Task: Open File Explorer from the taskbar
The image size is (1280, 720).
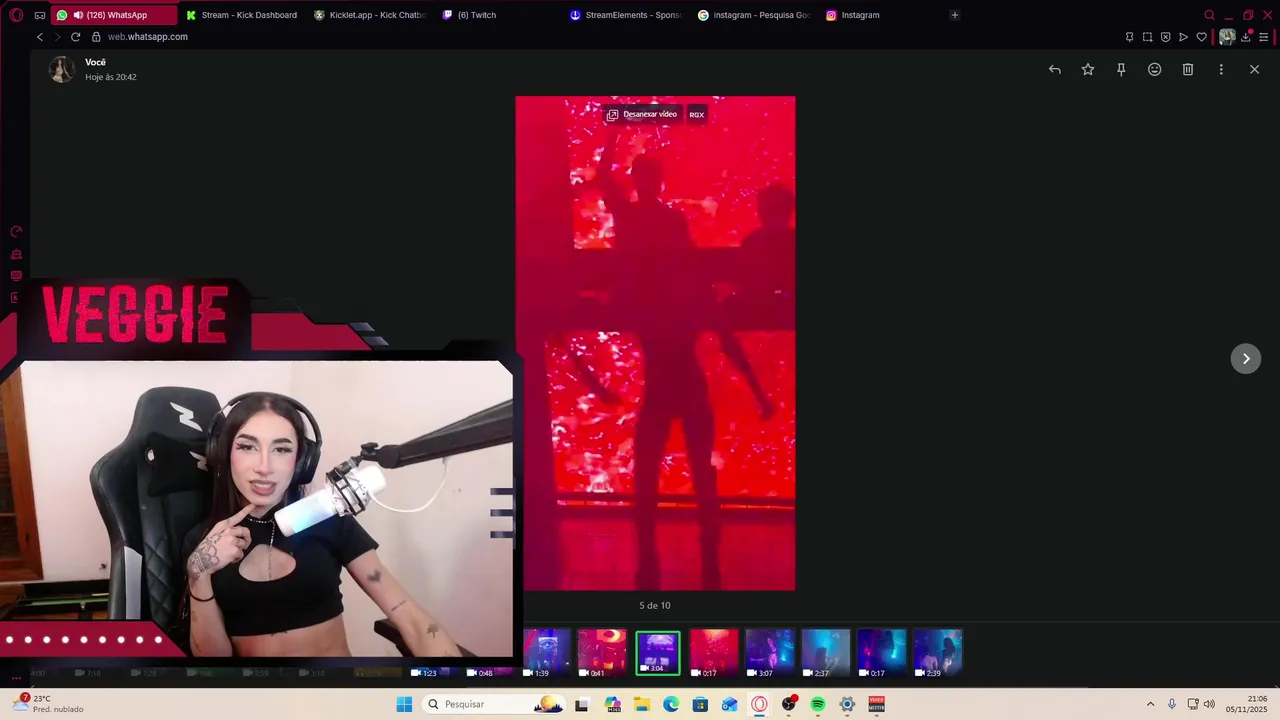Action: (642, 705)
